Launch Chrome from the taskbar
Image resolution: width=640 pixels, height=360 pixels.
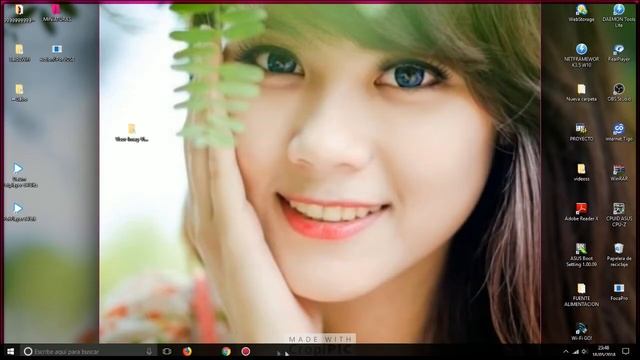coord(226,351)
